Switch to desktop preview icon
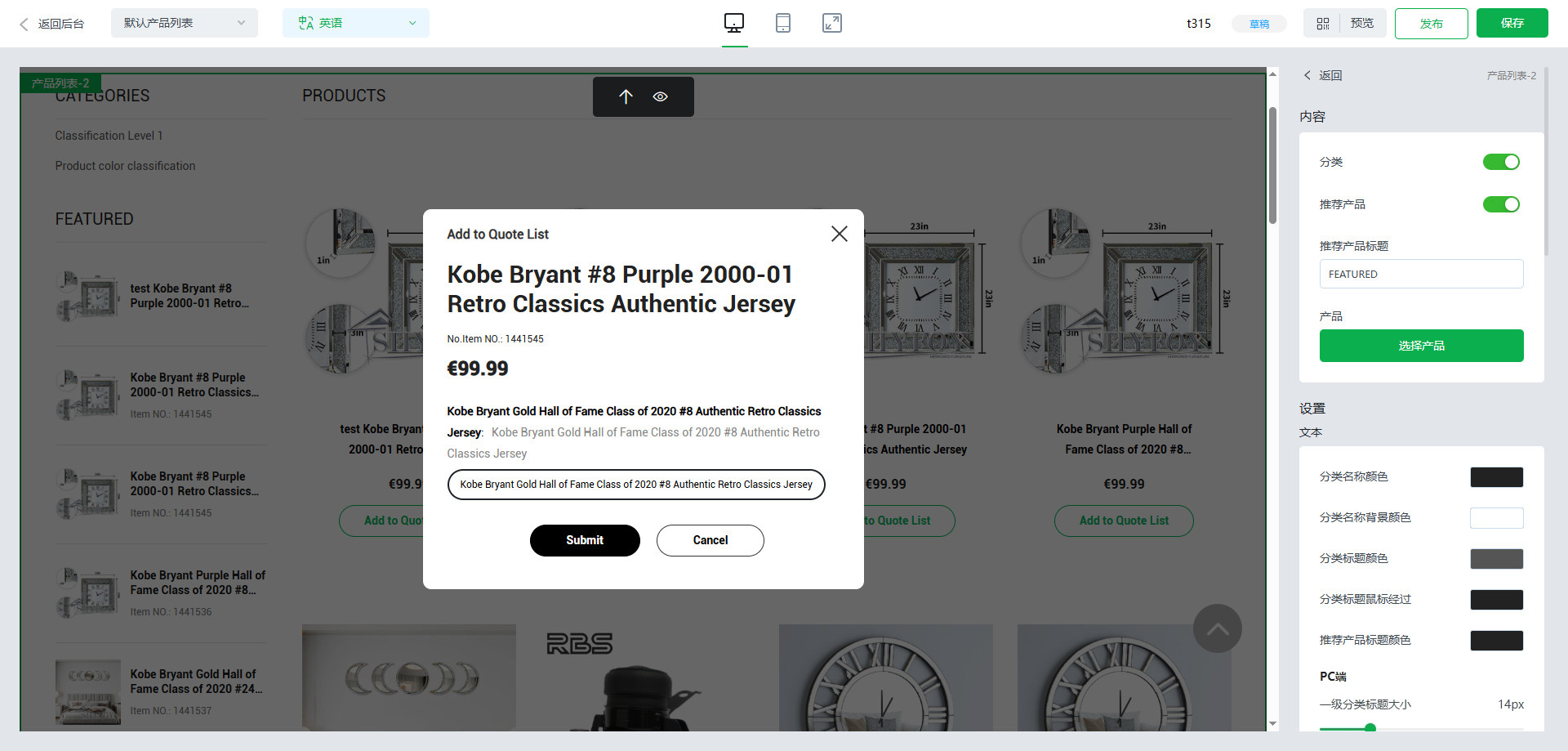 click(x=734, y=23)
